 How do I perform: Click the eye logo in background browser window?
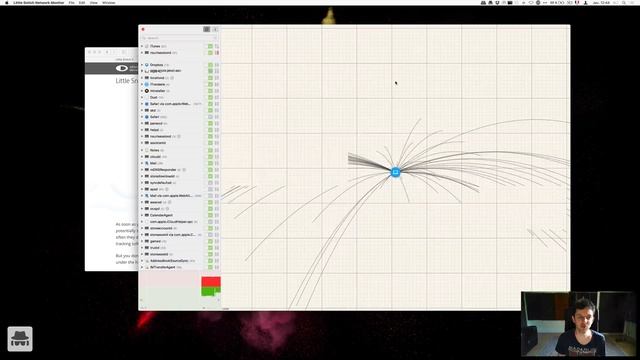122,68
